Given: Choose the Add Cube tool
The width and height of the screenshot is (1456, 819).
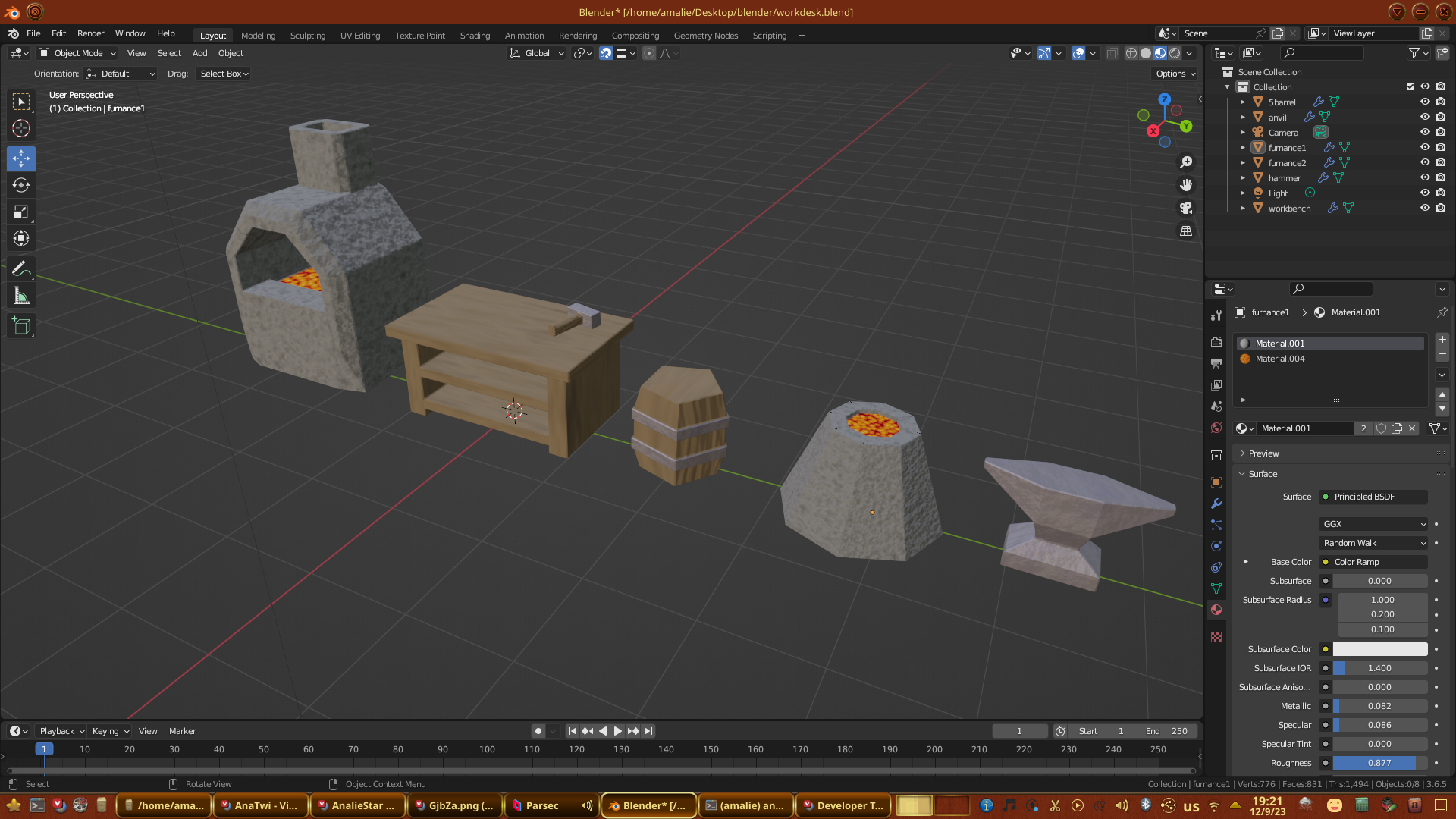Looking at the screenshot, I should (21, 326).
